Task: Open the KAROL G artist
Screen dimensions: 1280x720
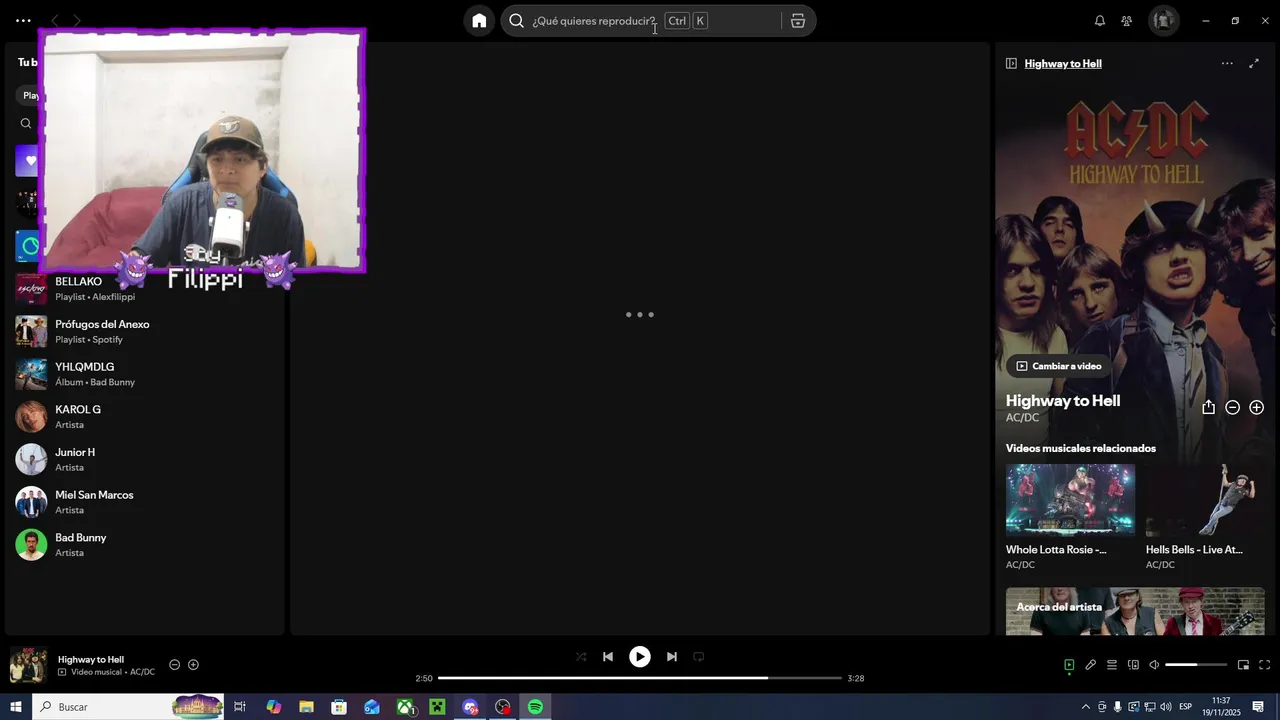Action: (145, 417)
